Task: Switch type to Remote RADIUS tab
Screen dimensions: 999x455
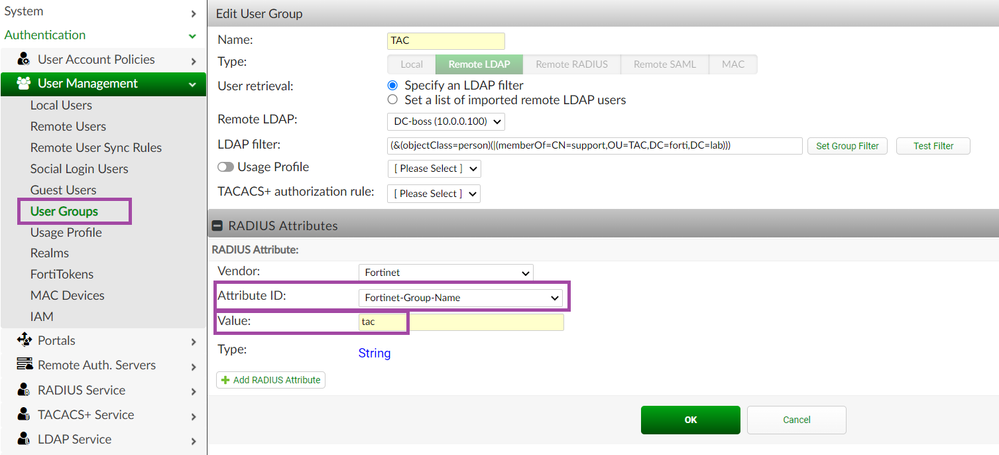Action: tap(572, 65)
